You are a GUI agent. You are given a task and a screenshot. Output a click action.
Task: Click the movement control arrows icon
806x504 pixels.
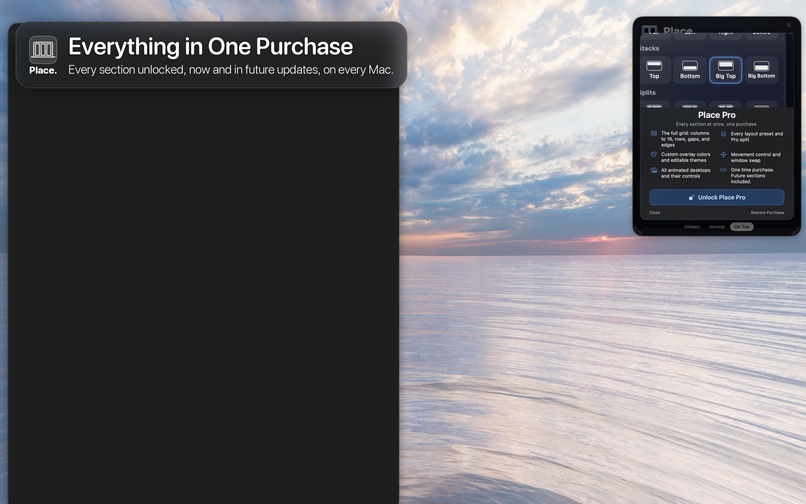(x=723, y=154)
